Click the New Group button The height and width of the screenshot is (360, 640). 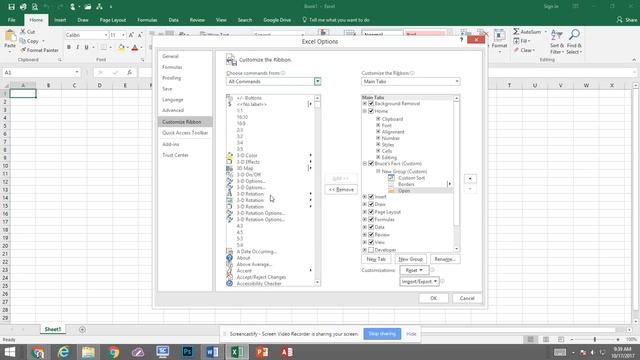pyautogui.click(x=410, y=259)
